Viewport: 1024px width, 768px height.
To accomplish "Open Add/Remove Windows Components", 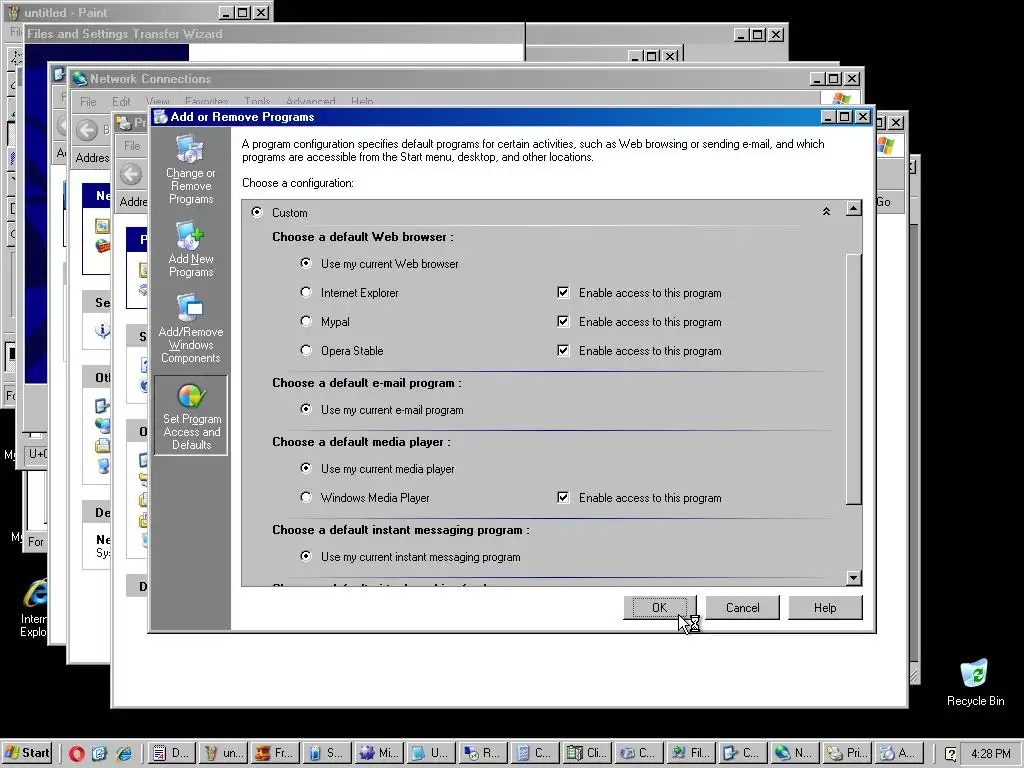I will pos(190,328).
